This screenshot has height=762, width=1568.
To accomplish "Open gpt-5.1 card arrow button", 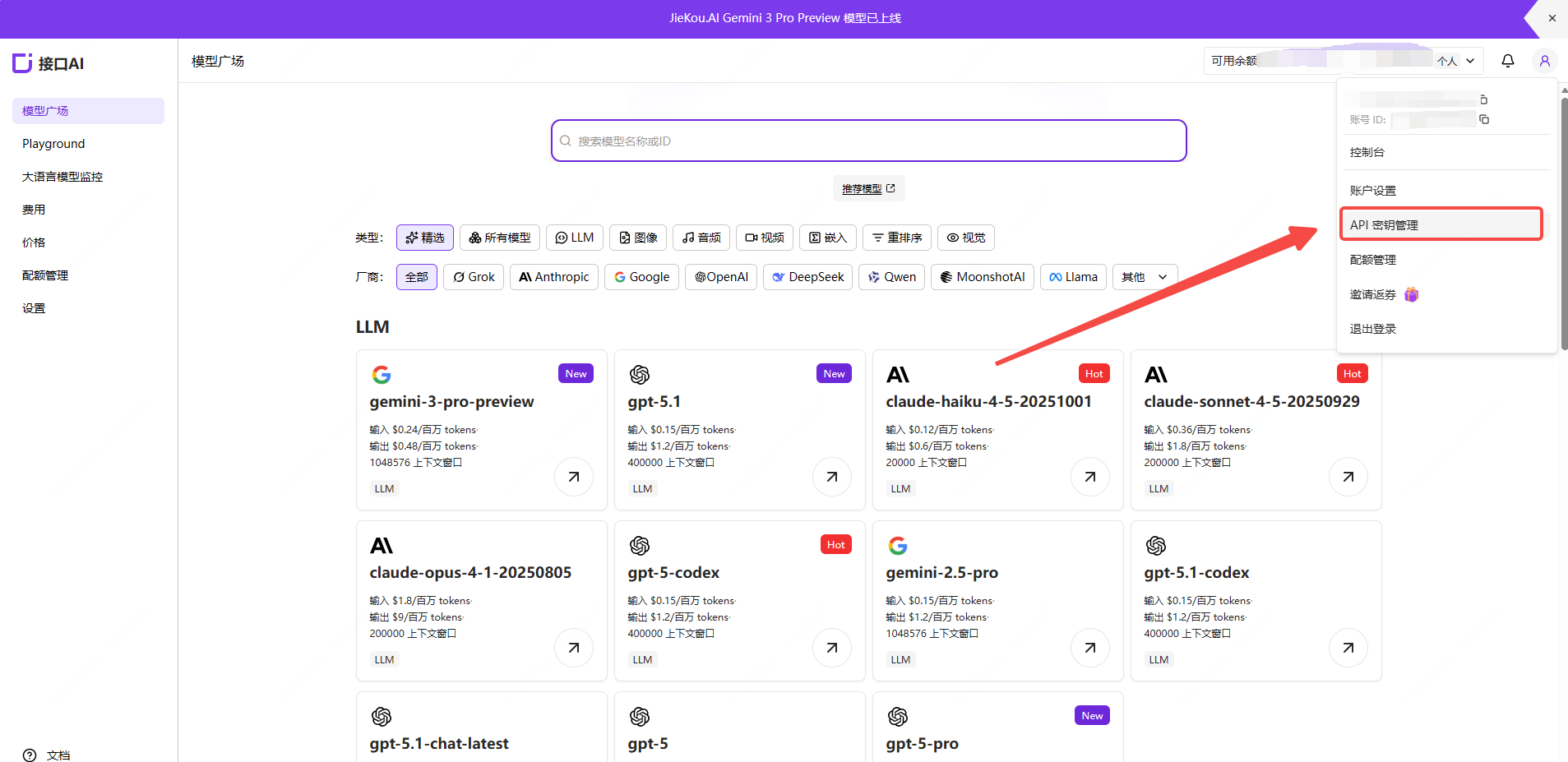I will point(832,477).
